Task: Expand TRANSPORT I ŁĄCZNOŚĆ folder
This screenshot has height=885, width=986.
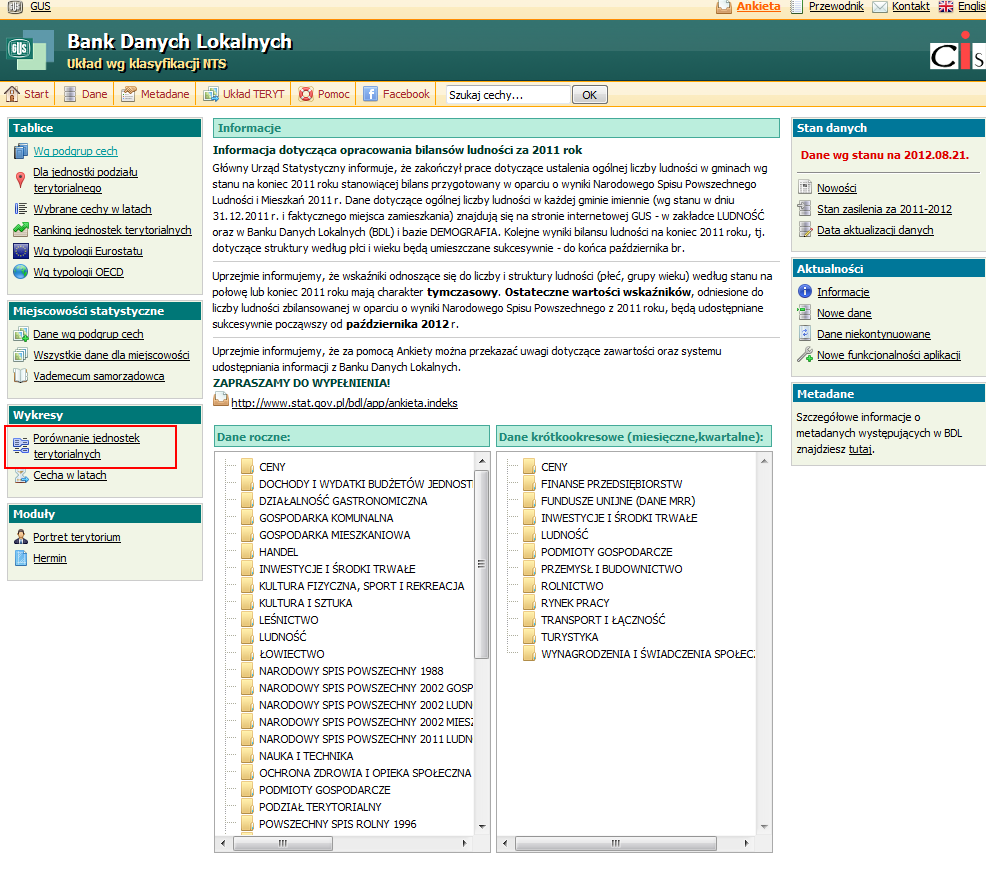Action: (x=529, y=620)
